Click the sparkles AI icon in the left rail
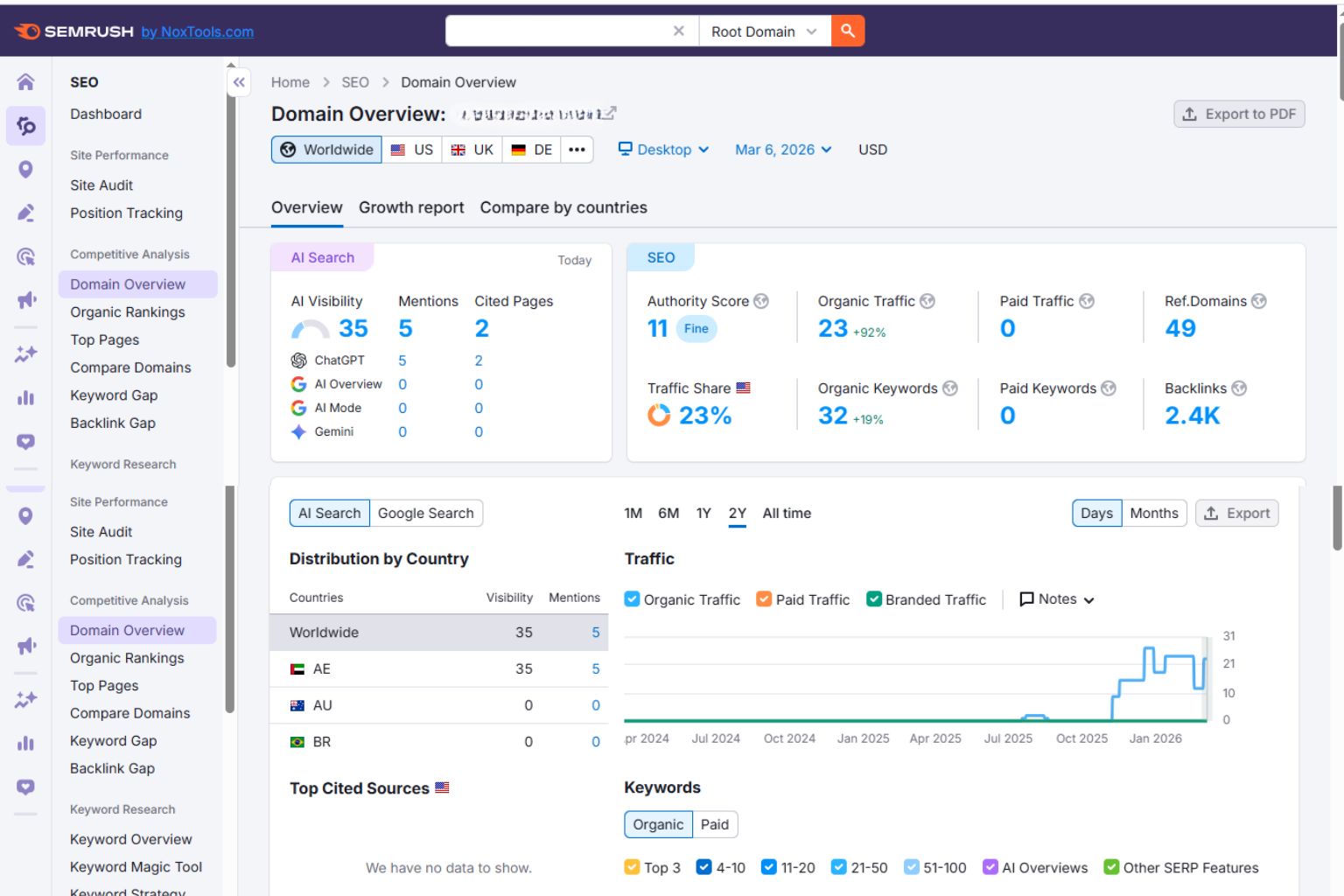1344x896 pixels. tap(25, 353)
